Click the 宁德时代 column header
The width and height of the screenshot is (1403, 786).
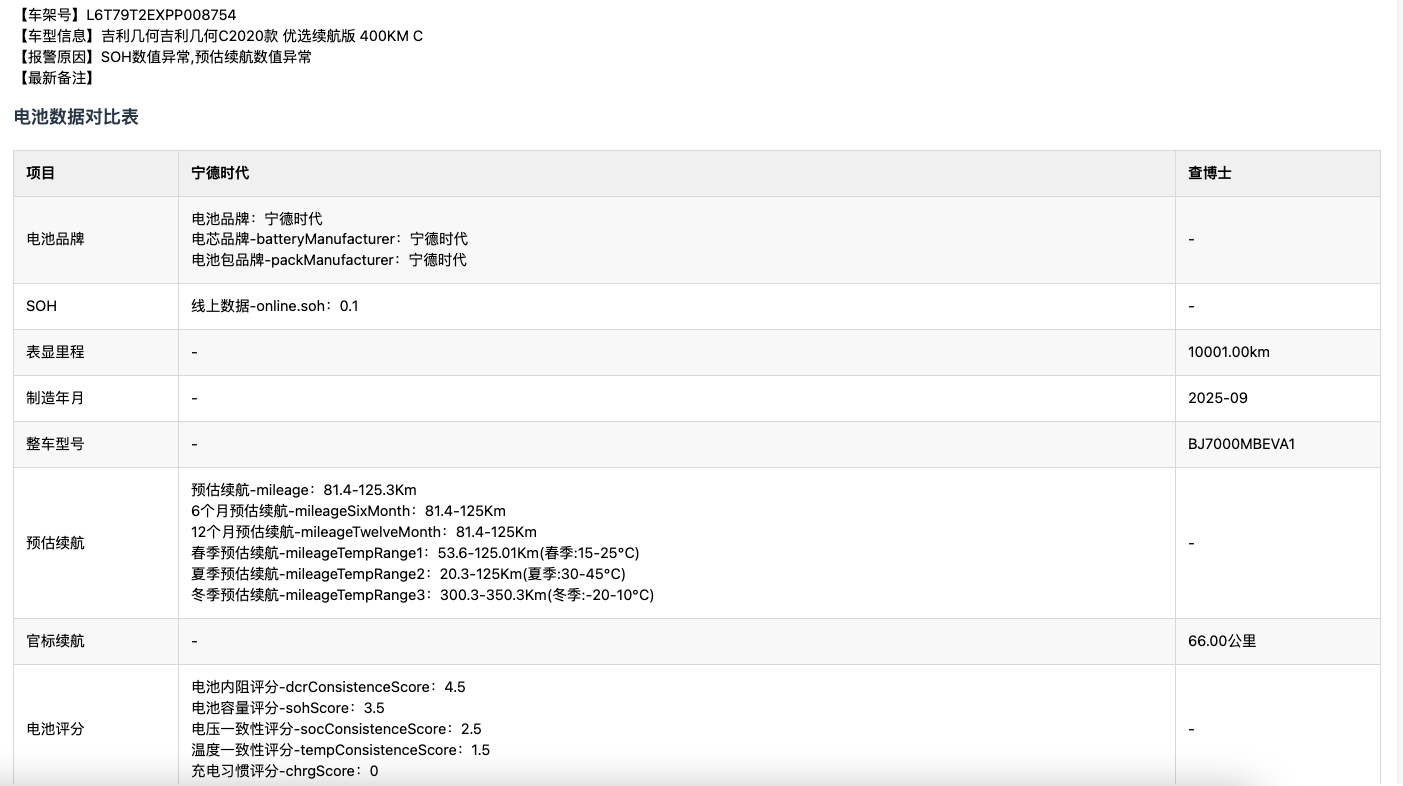[220, 173]
